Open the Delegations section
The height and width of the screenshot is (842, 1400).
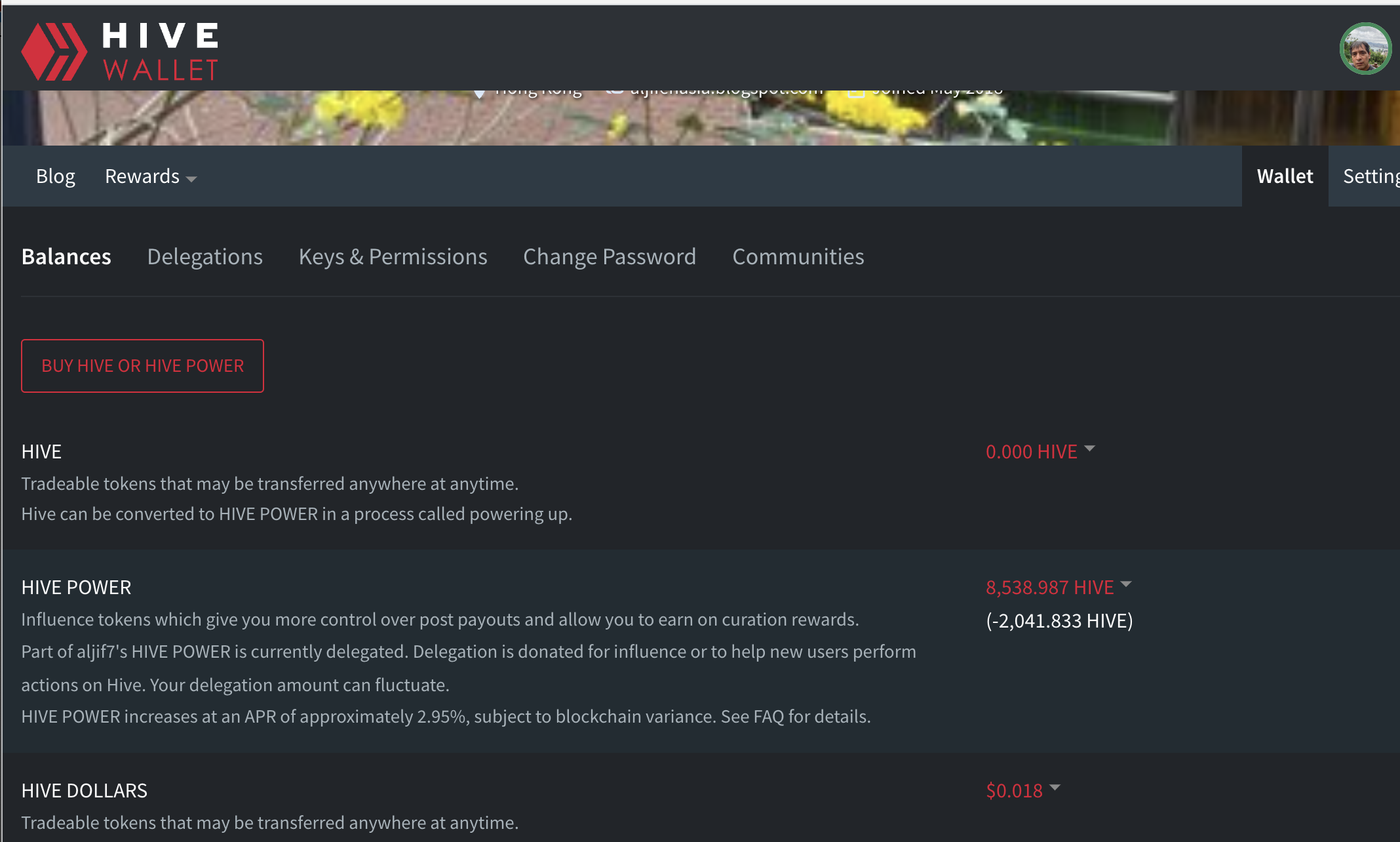click(x=204, y=256)
